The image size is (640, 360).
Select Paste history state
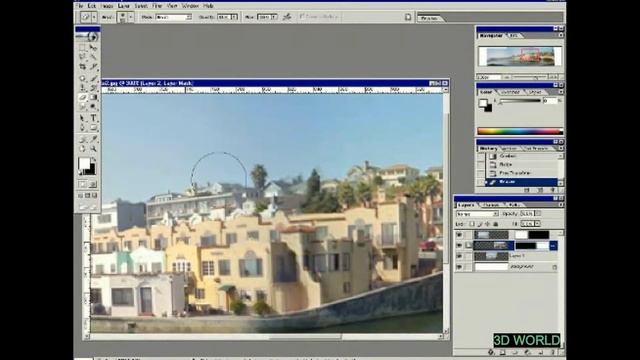click(521, 164)
